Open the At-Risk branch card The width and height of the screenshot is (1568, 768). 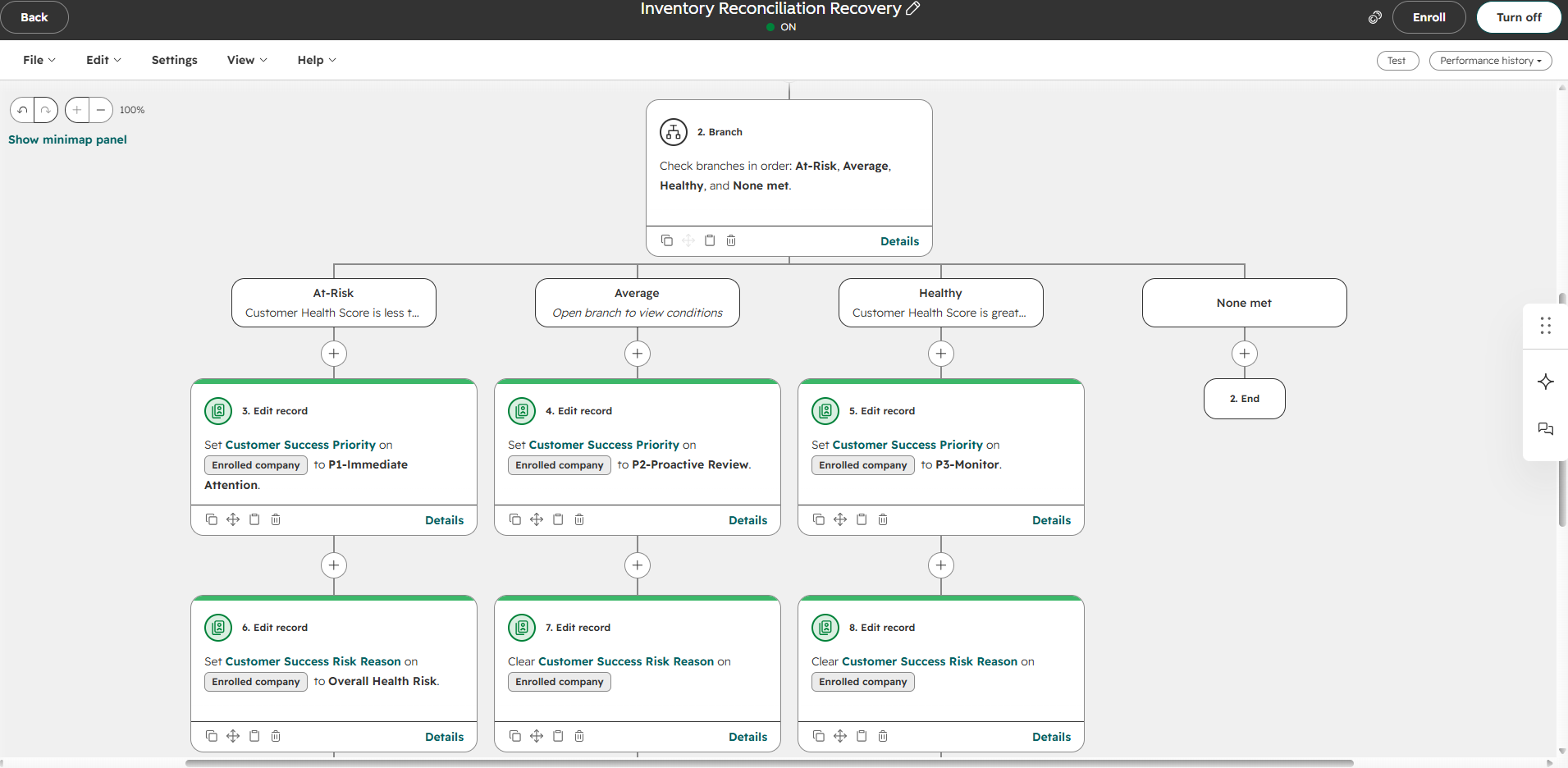[x=334, y=303]
